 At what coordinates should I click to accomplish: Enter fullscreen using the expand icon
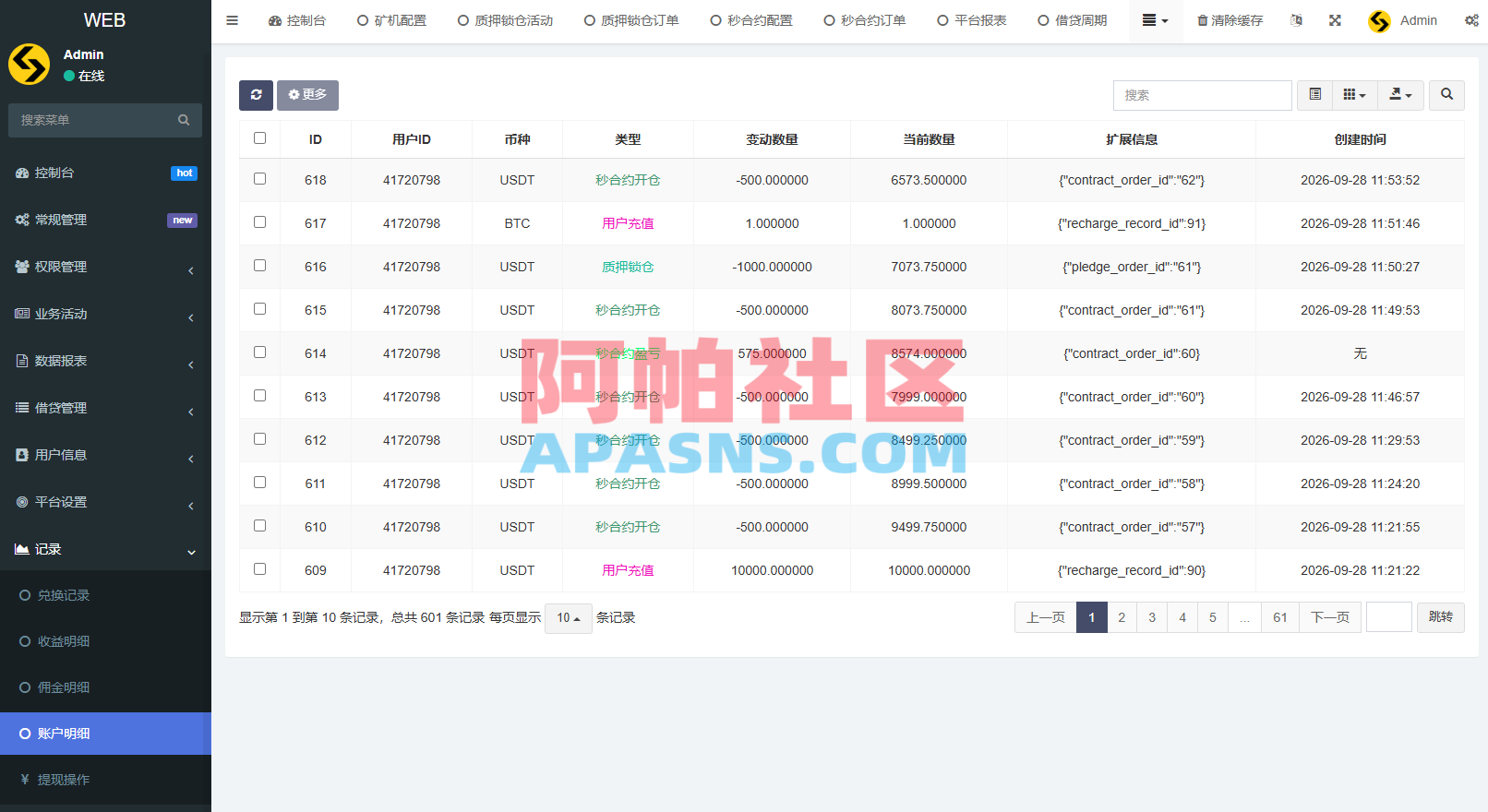pyautogui.click(x=1335, y=20)
